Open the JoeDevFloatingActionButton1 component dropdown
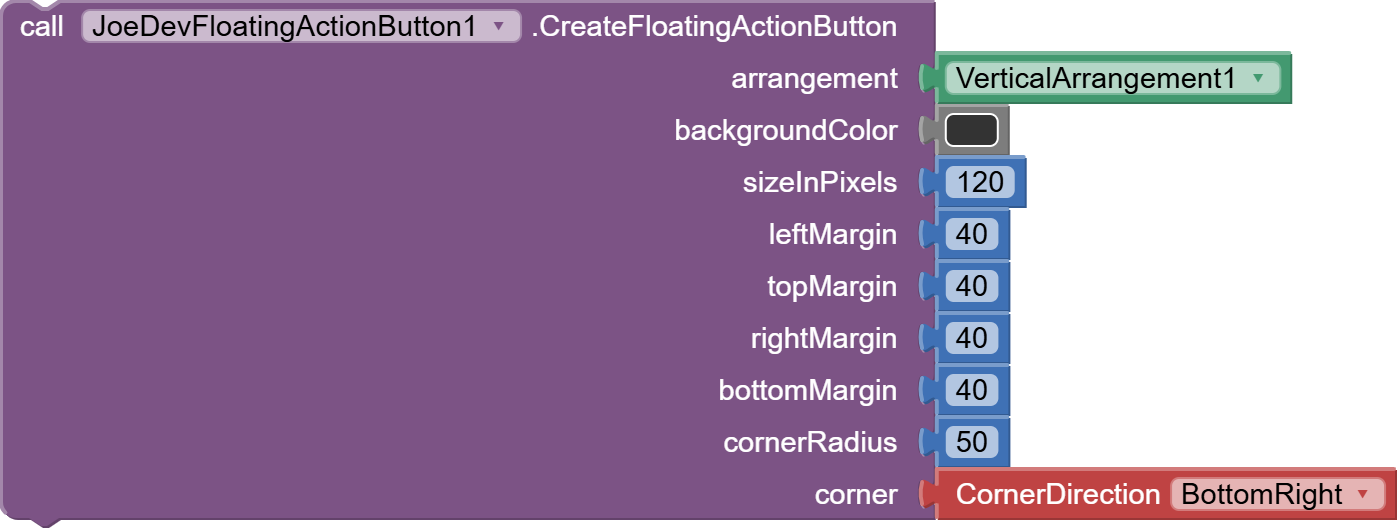This screenshot has height=528, width=1398. tap(499, 27)
